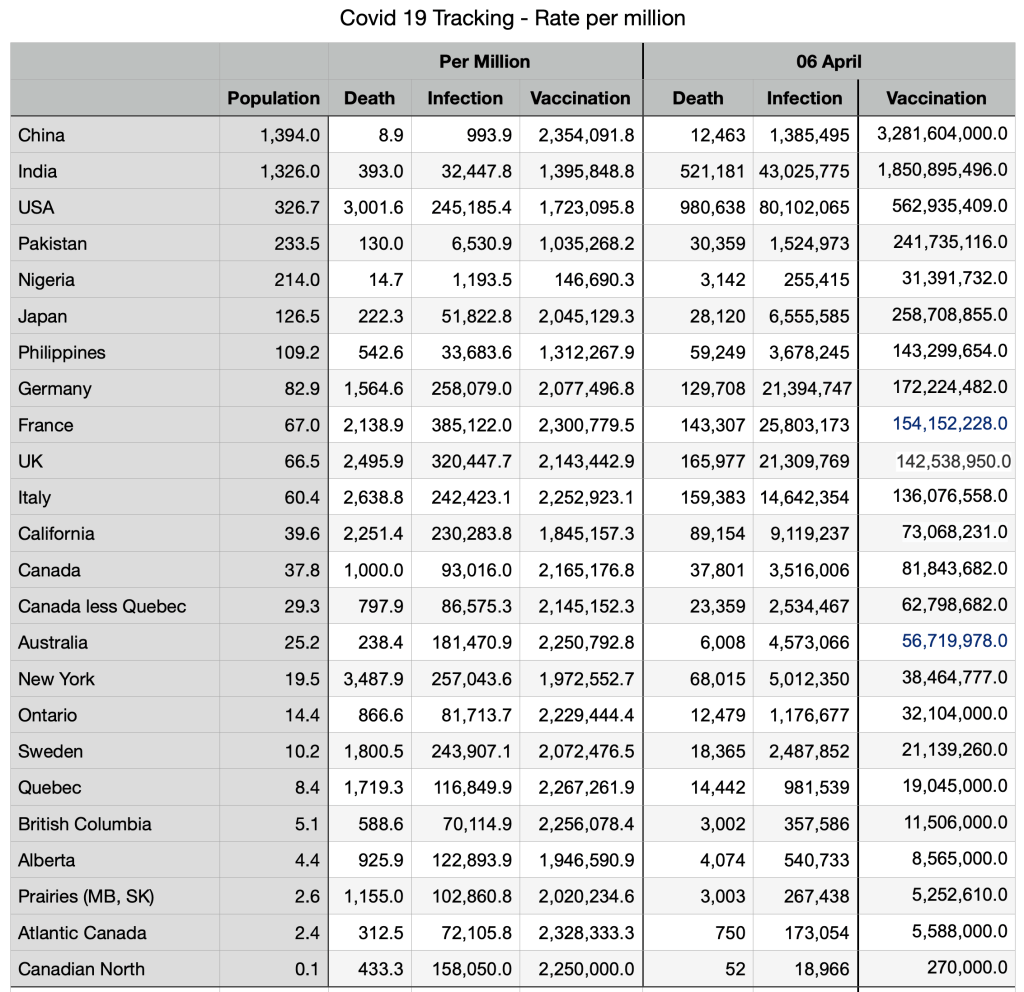The image size is (1024, 992).
Task: Click the Prairies (MB, SK) row label
Action: tap(86, 896)
